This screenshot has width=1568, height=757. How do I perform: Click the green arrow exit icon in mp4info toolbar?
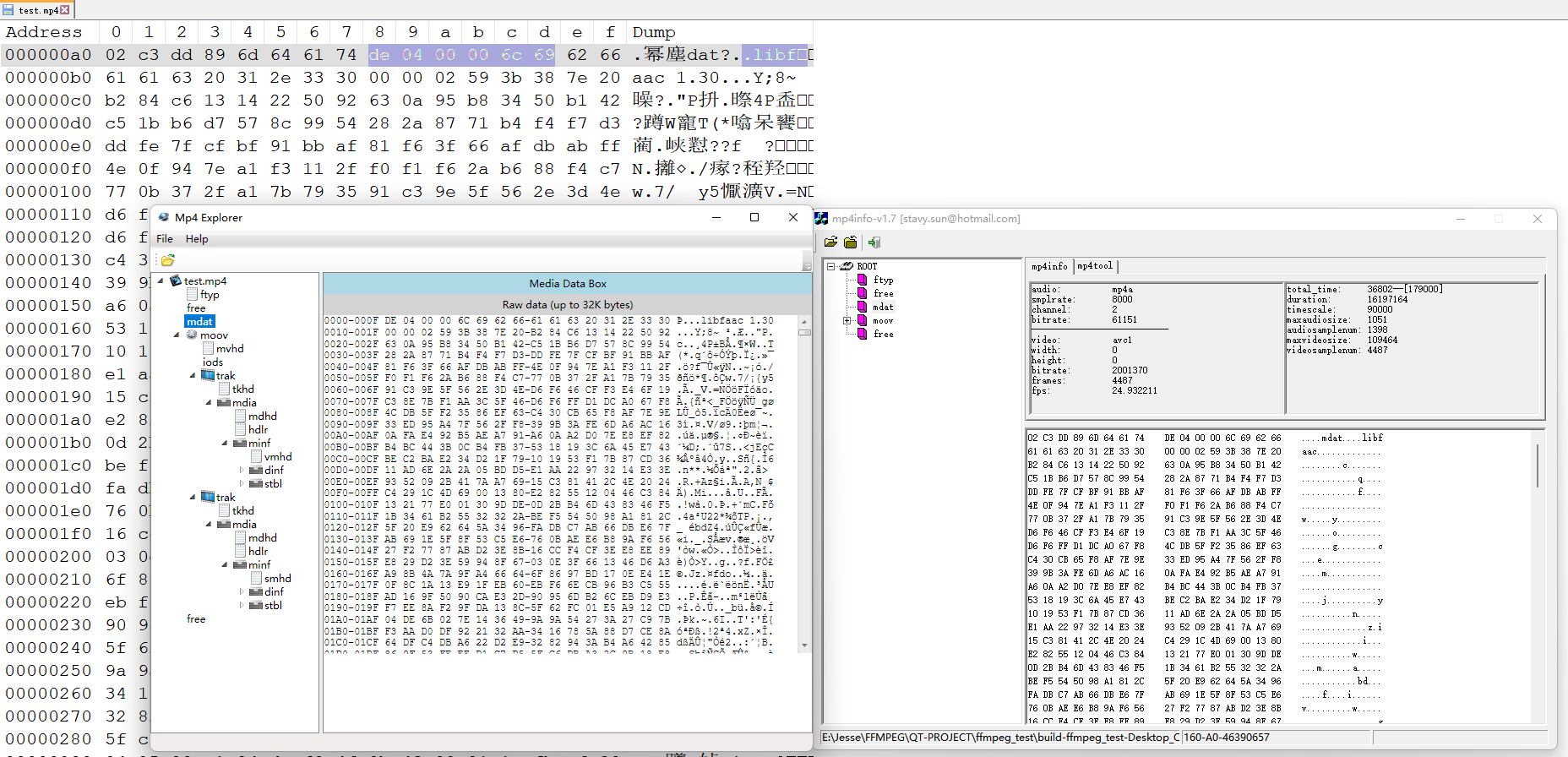tap(874, 242)
